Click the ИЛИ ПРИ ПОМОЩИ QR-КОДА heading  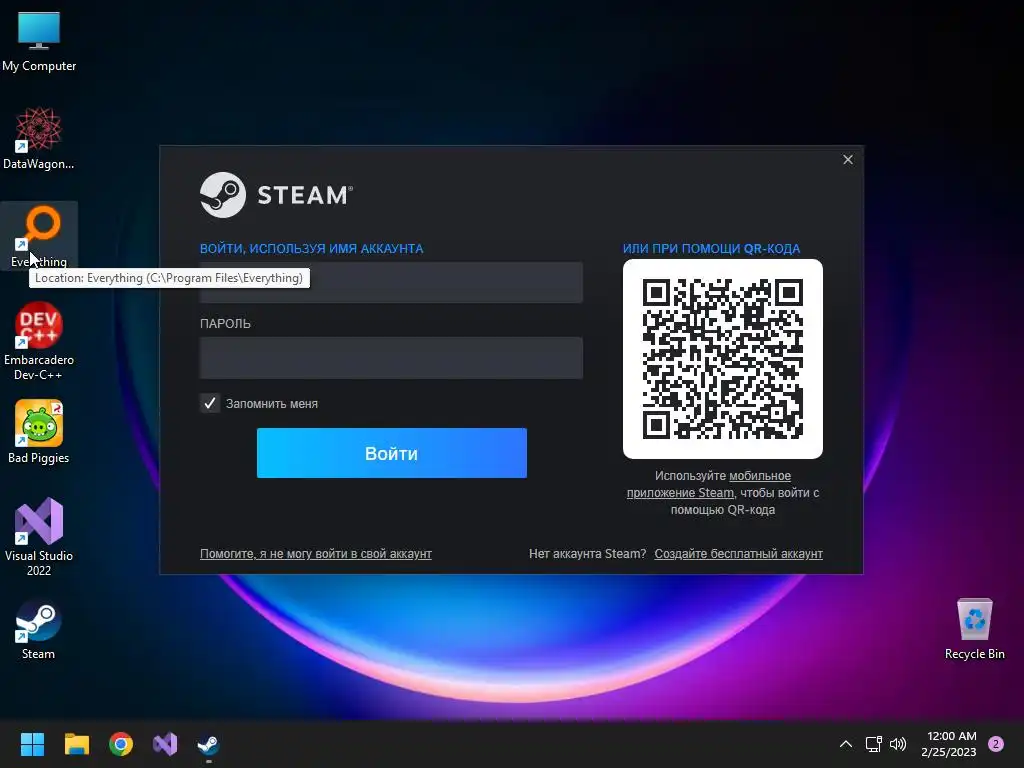711,248
